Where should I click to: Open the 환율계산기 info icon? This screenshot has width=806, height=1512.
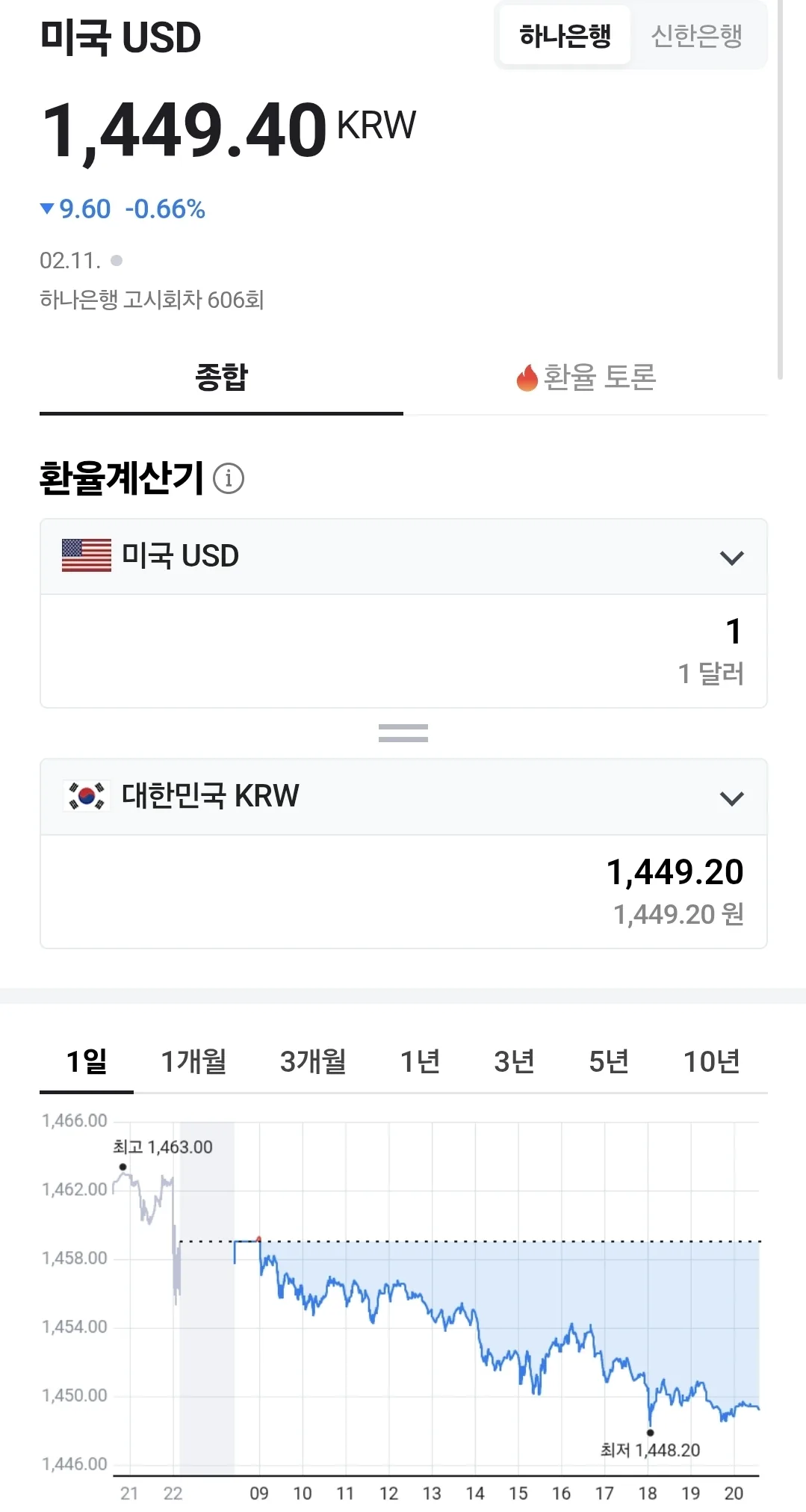229,478
